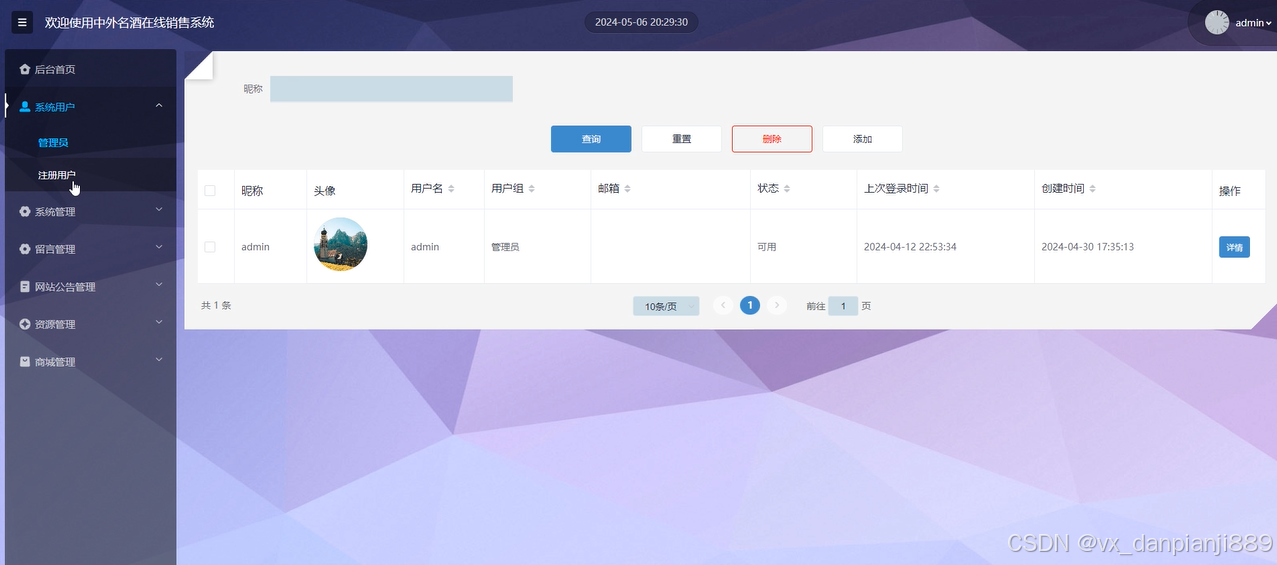Expand the 留言管理 menu chevron
The image size is (1277, 565).
coord(159,247)
